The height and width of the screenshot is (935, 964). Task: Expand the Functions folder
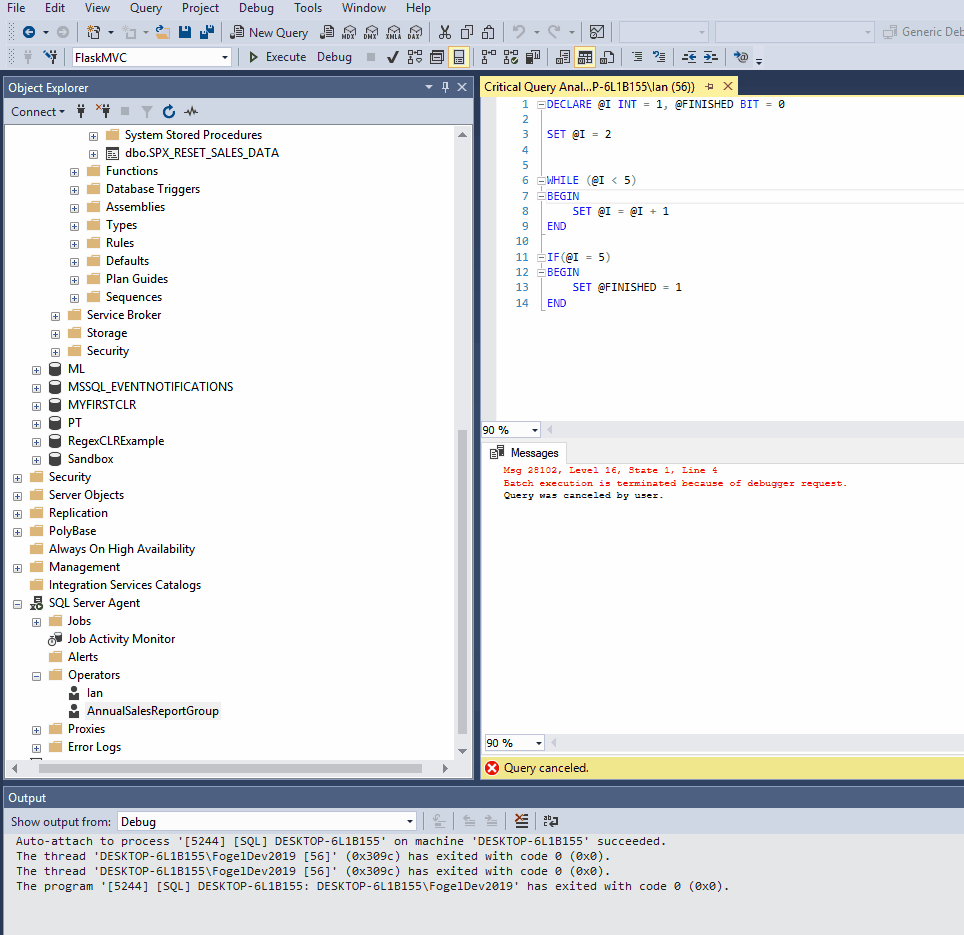coord(74,172)
